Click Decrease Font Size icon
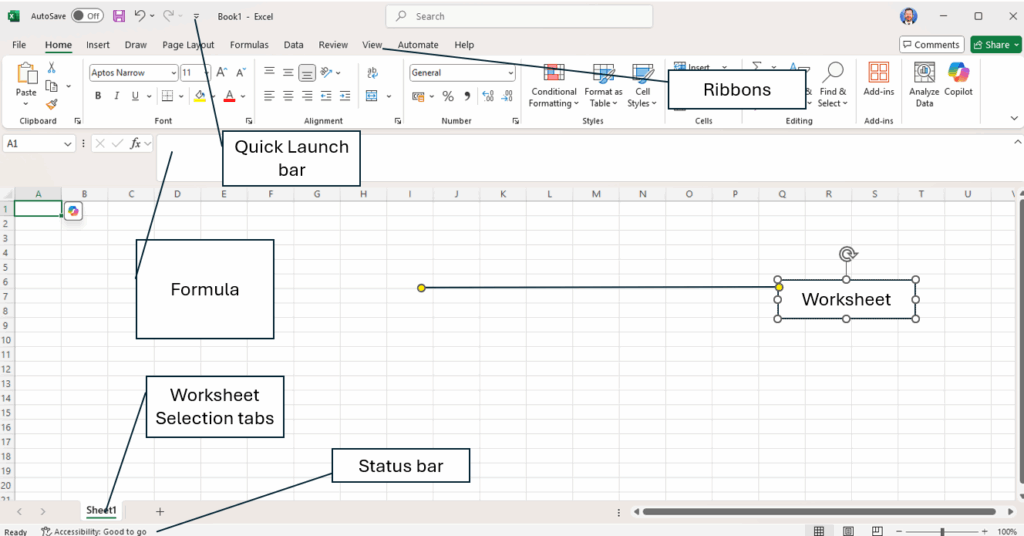The width and height of the screenshot is (1024, 536). [241, 72]
